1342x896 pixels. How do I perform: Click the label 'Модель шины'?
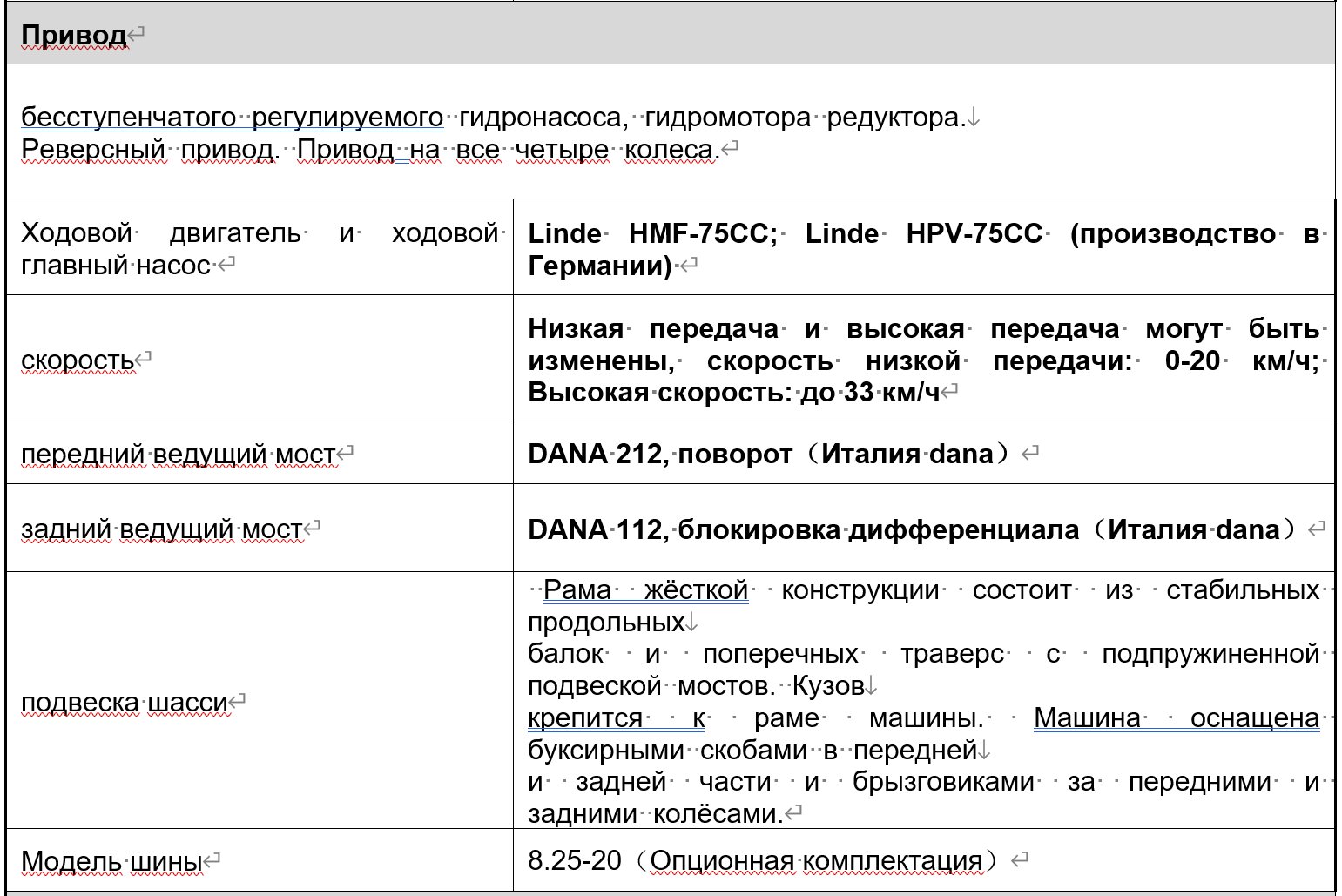coord(111,861)
